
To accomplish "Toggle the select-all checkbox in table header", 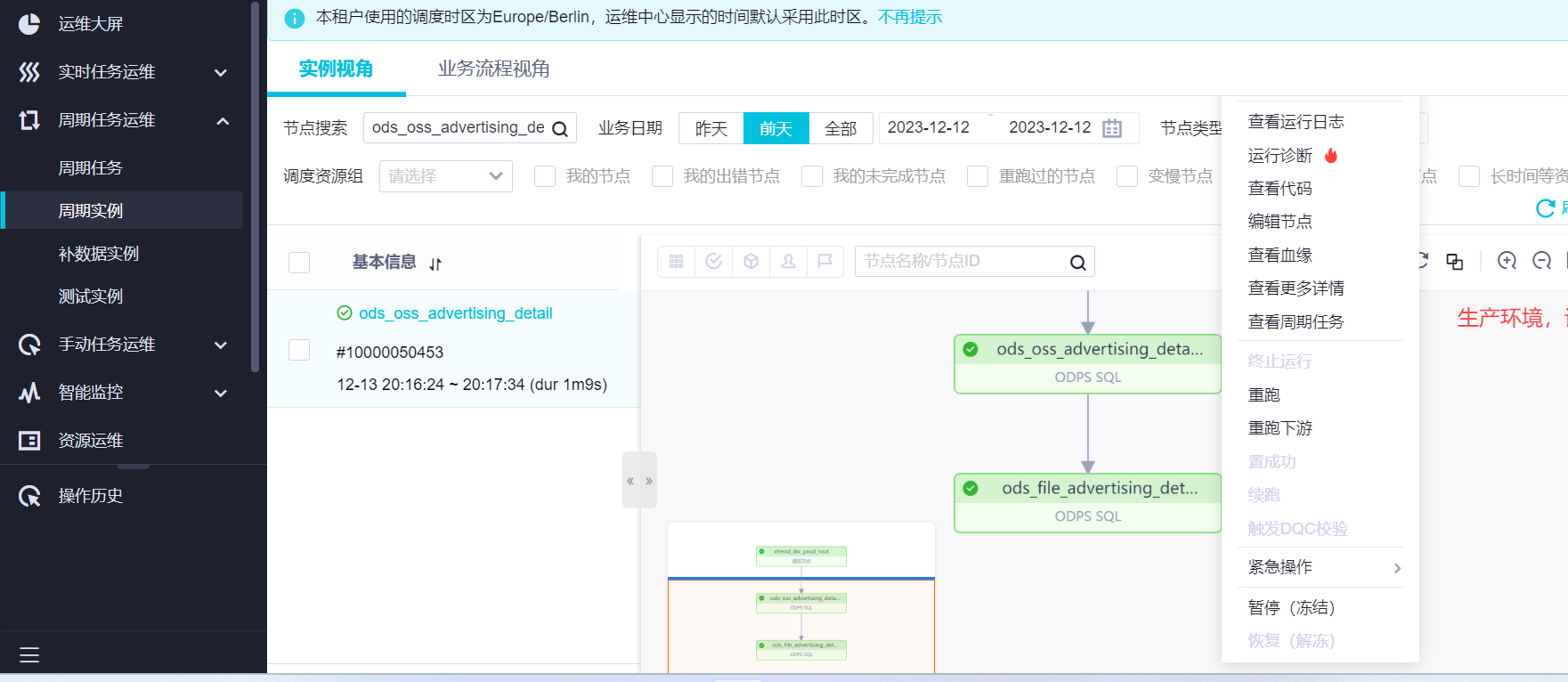I will pyautogui.click(x=299, y=263).
